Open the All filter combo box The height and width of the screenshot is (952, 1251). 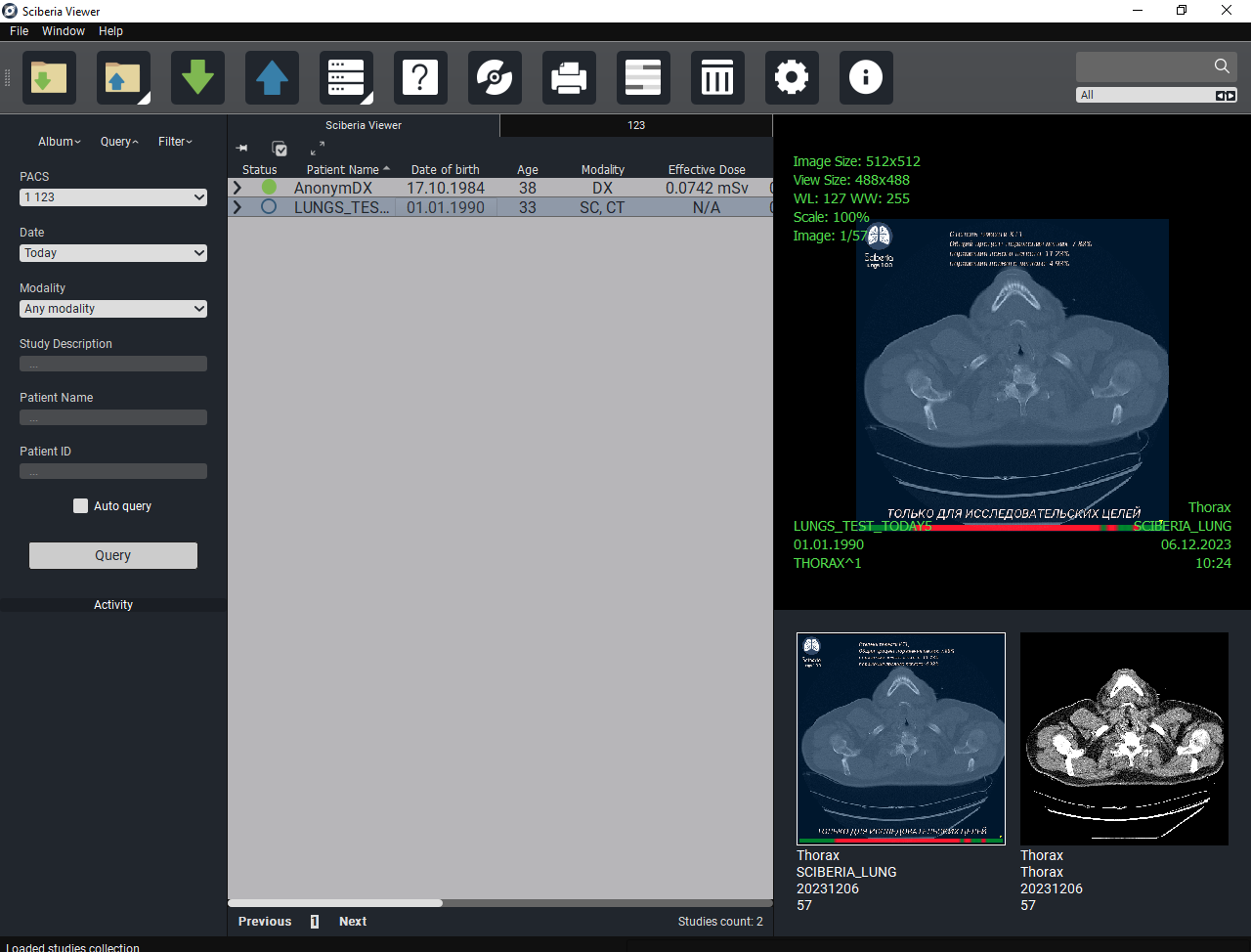point(1156,95)
